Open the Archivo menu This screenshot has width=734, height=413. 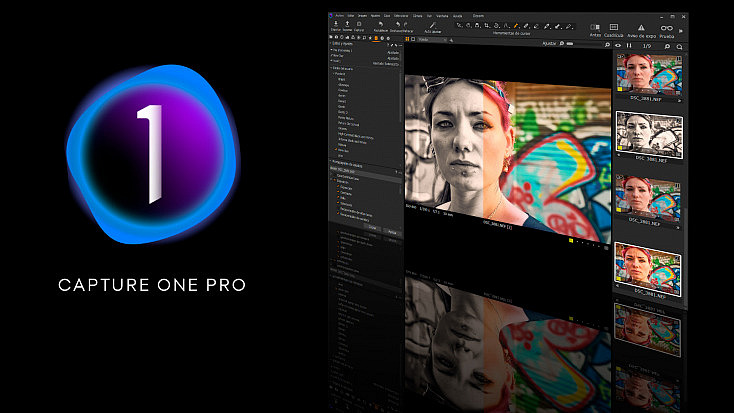pos(339,15)
